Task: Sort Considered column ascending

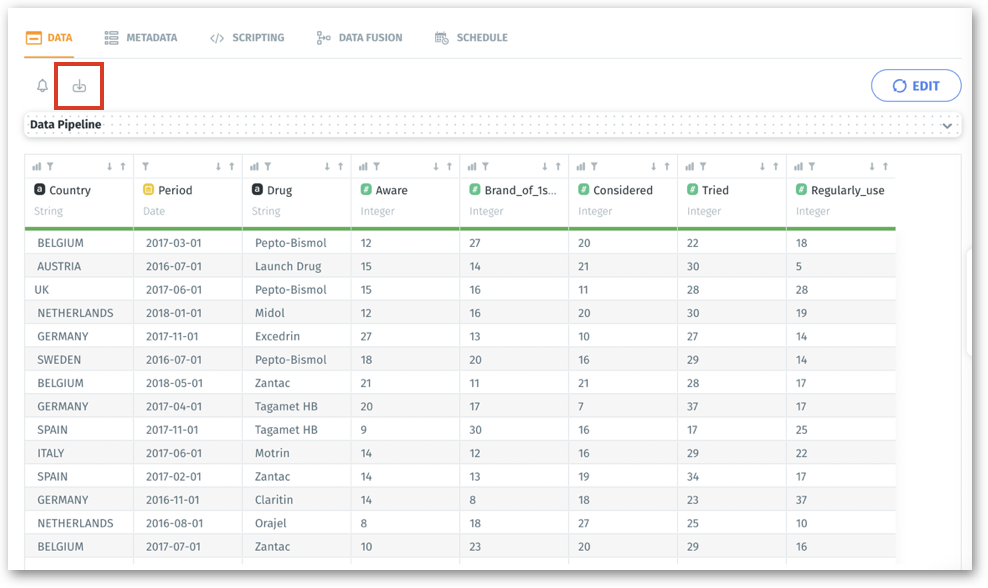Action: click(667, 166)
